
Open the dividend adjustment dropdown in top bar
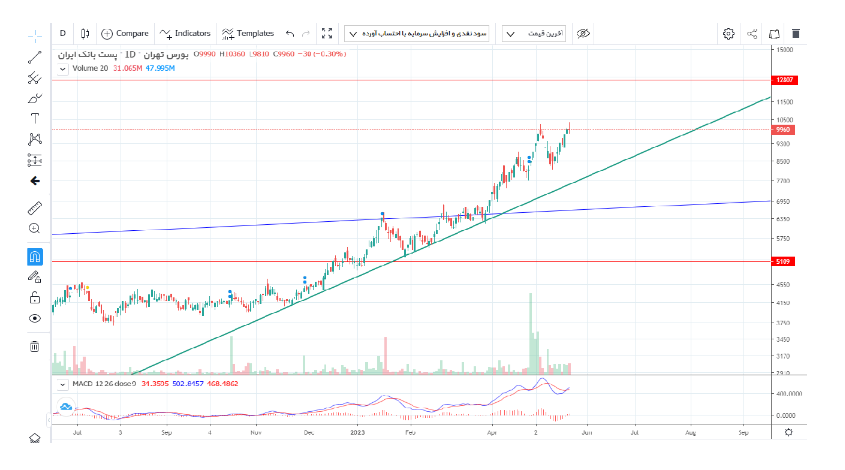(417, 33)
